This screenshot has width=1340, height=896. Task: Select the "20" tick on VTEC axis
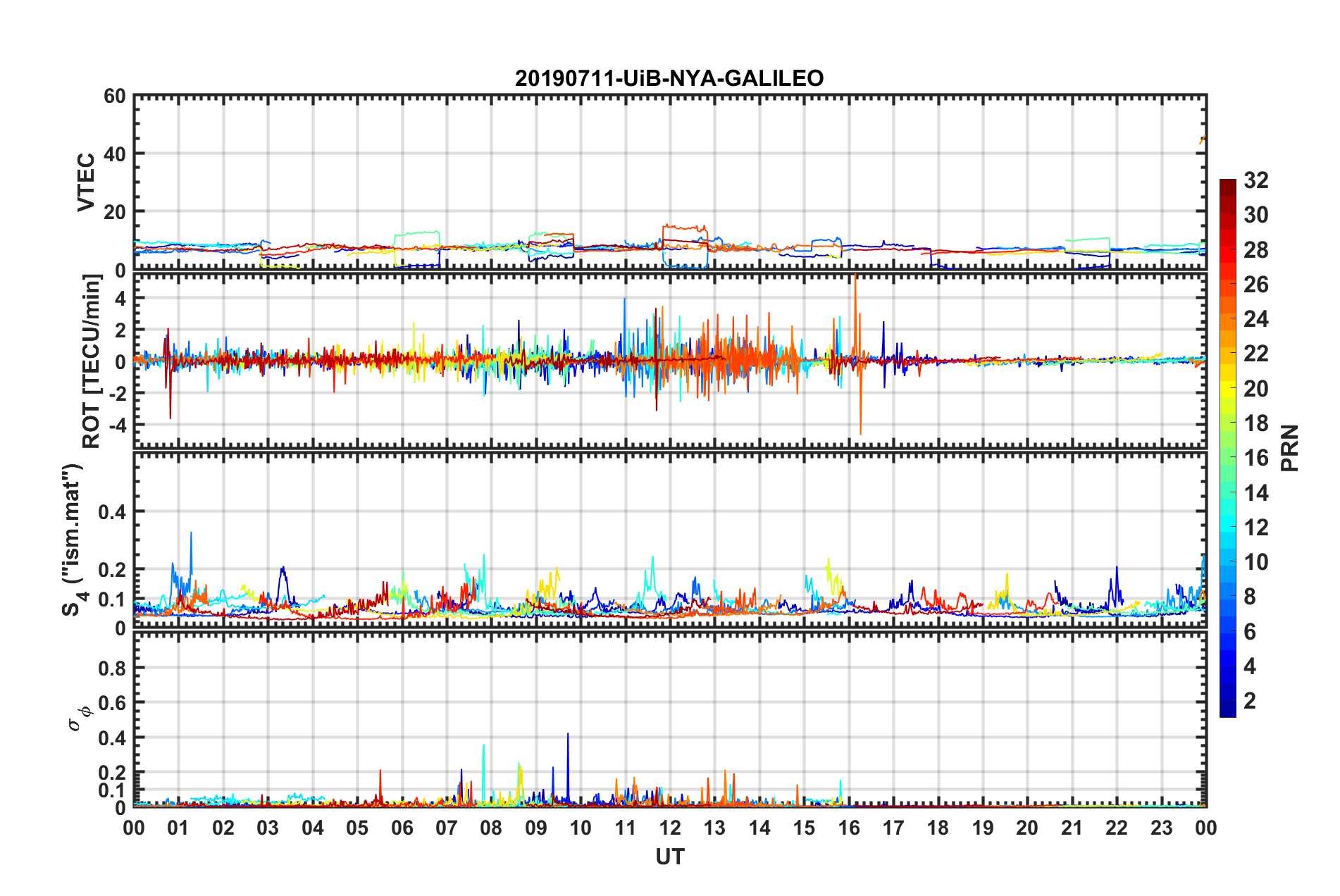(115, 212)
